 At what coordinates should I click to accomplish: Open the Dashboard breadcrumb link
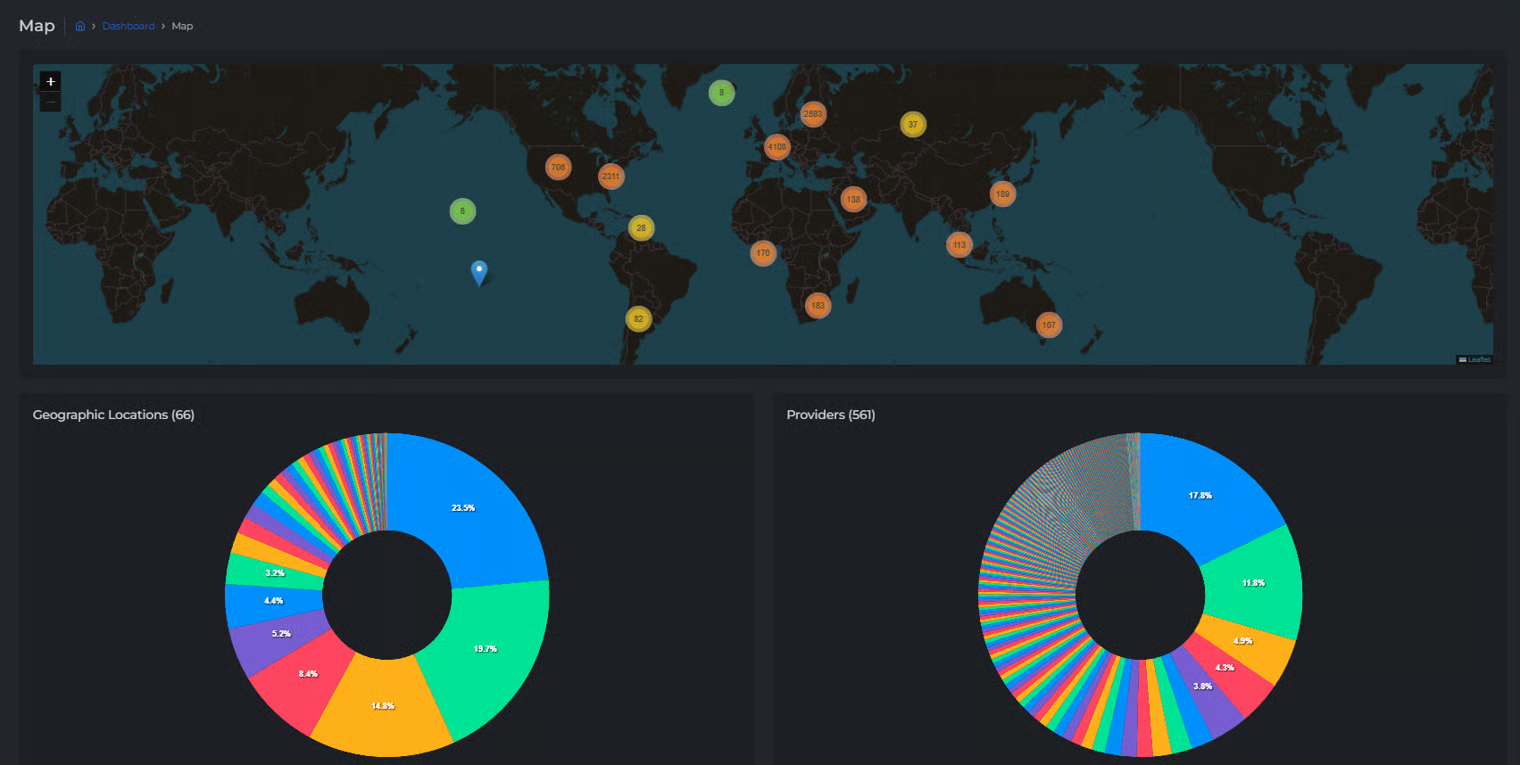pos(128,26)
